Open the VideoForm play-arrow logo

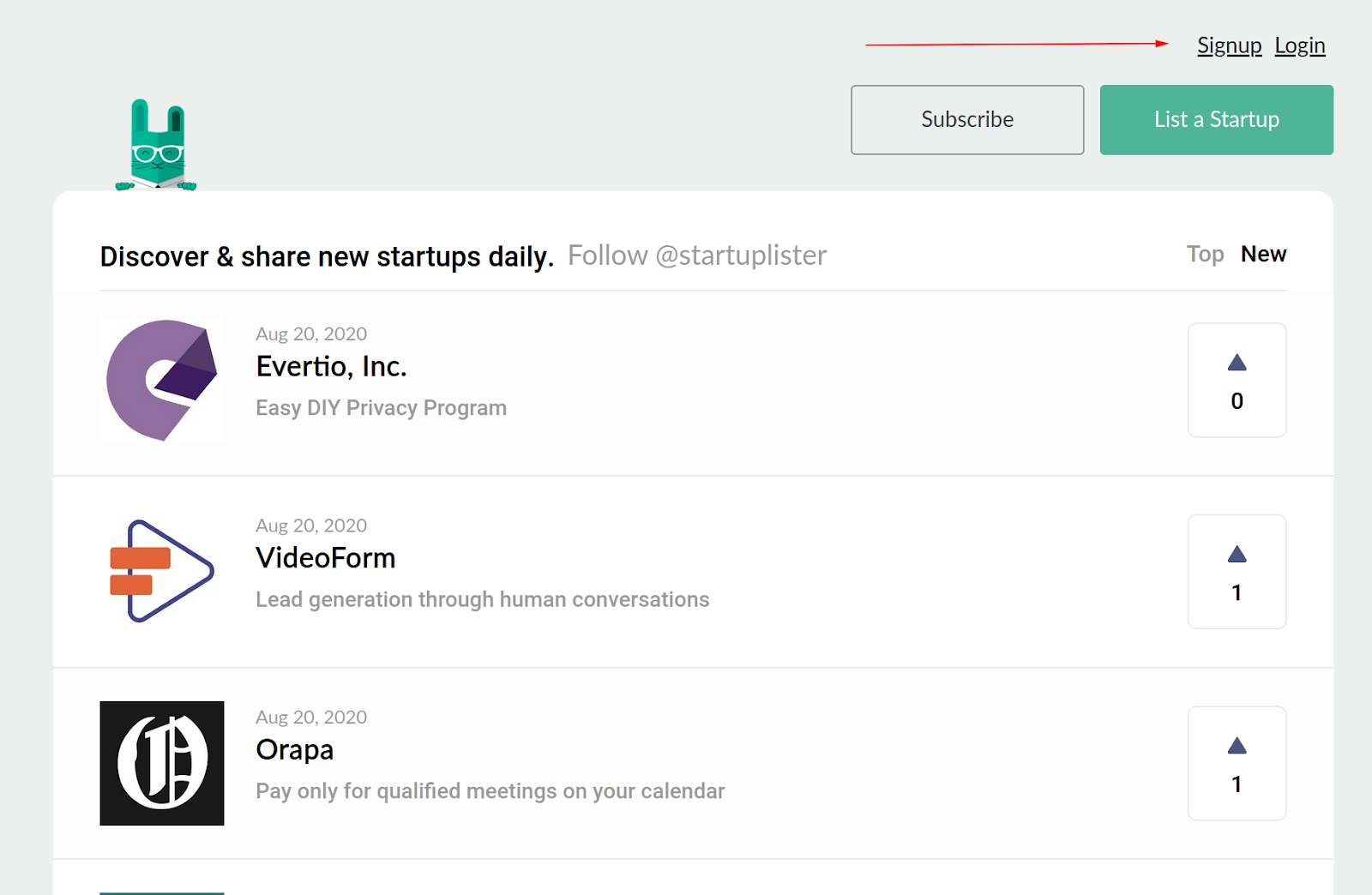[161, 571]
